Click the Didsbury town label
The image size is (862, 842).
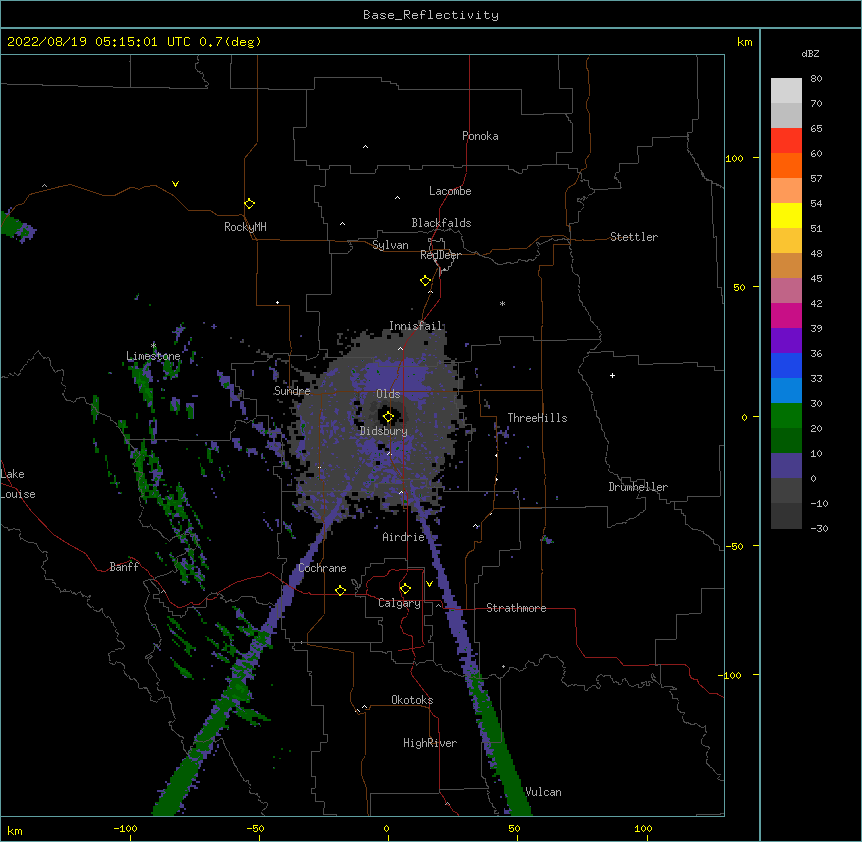tap(384, 431)
